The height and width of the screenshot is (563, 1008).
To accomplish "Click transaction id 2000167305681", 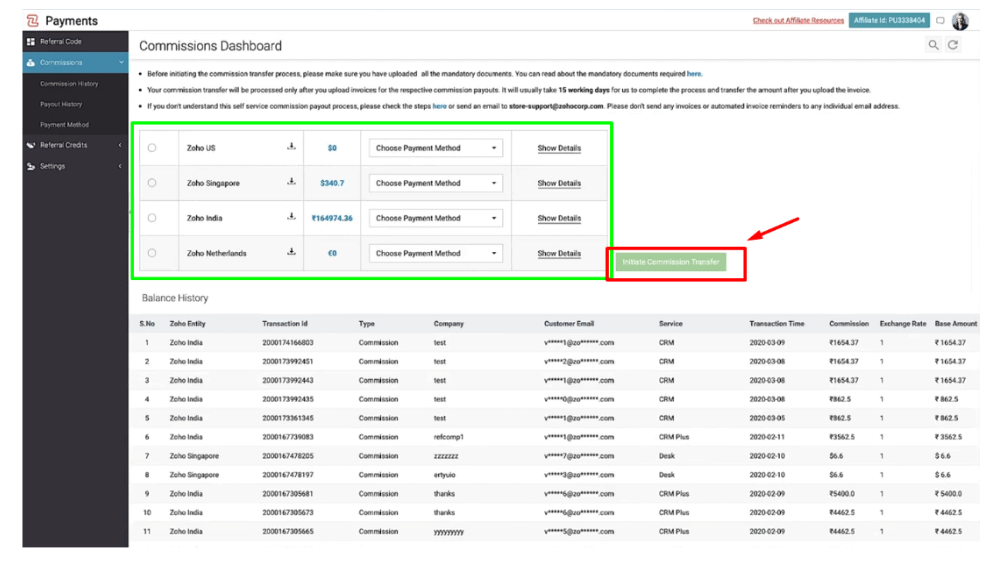I will 287,494.
